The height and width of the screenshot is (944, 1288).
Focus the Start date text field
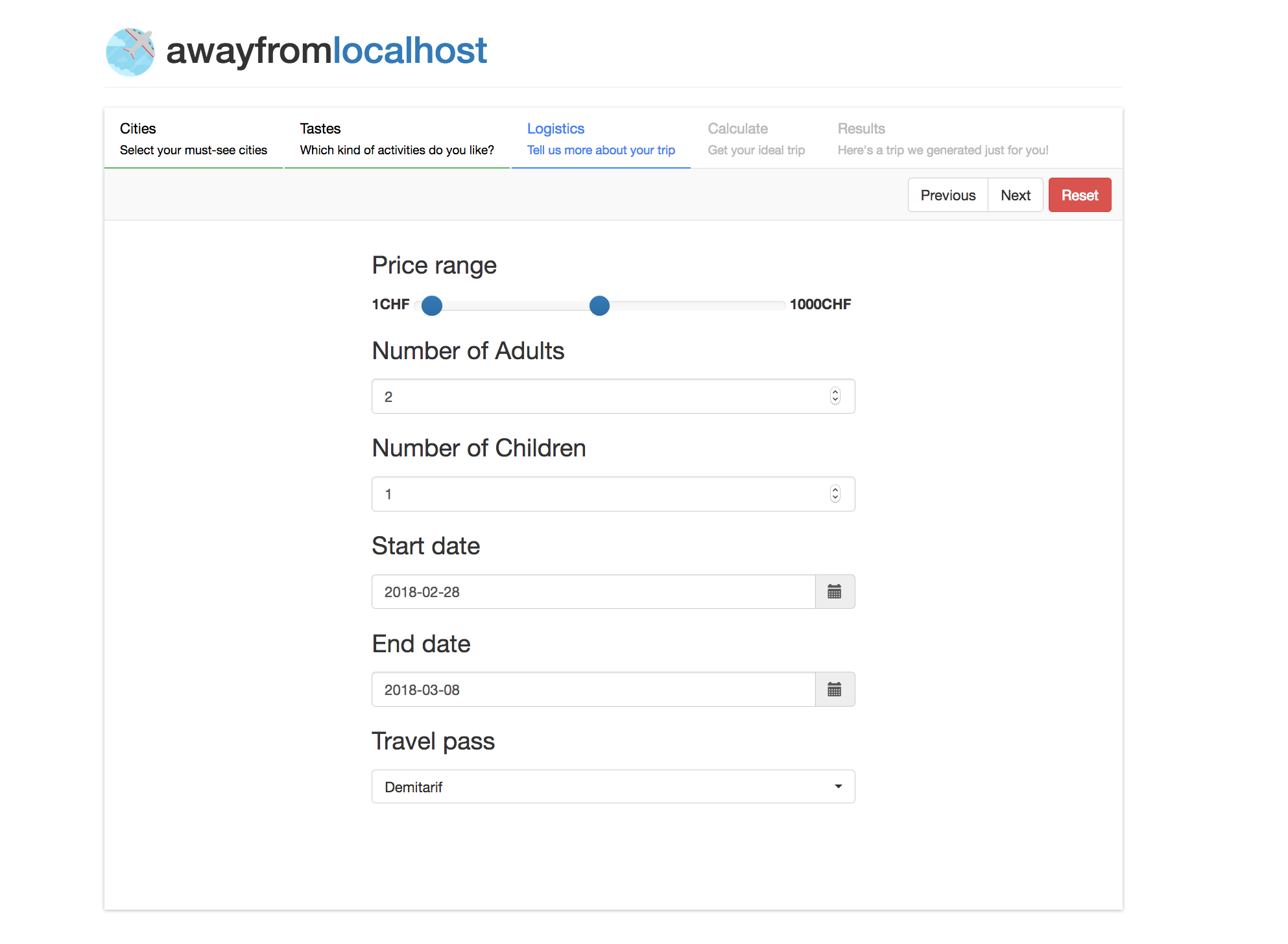pos(593,591)
